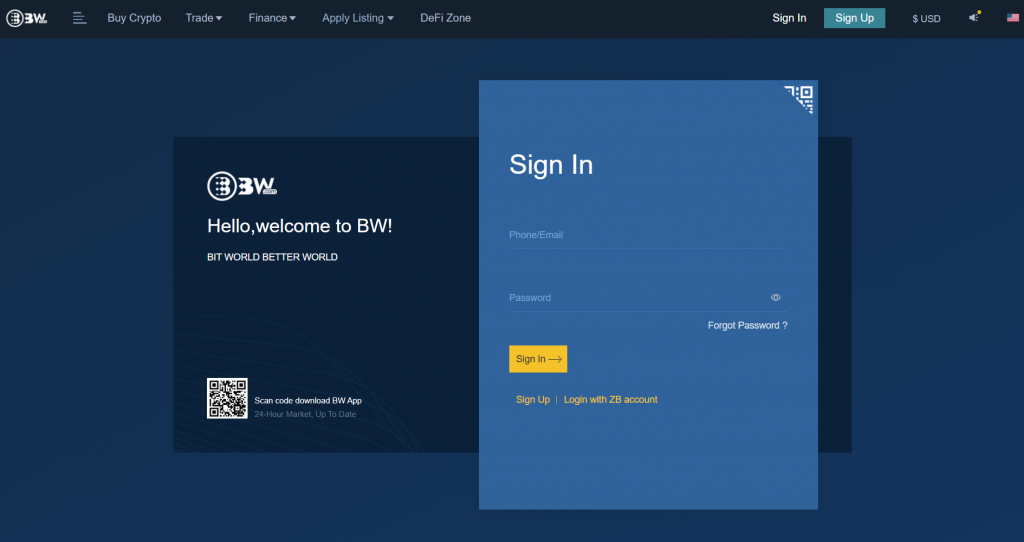Click the BW logo in the header

click(27, 18)
